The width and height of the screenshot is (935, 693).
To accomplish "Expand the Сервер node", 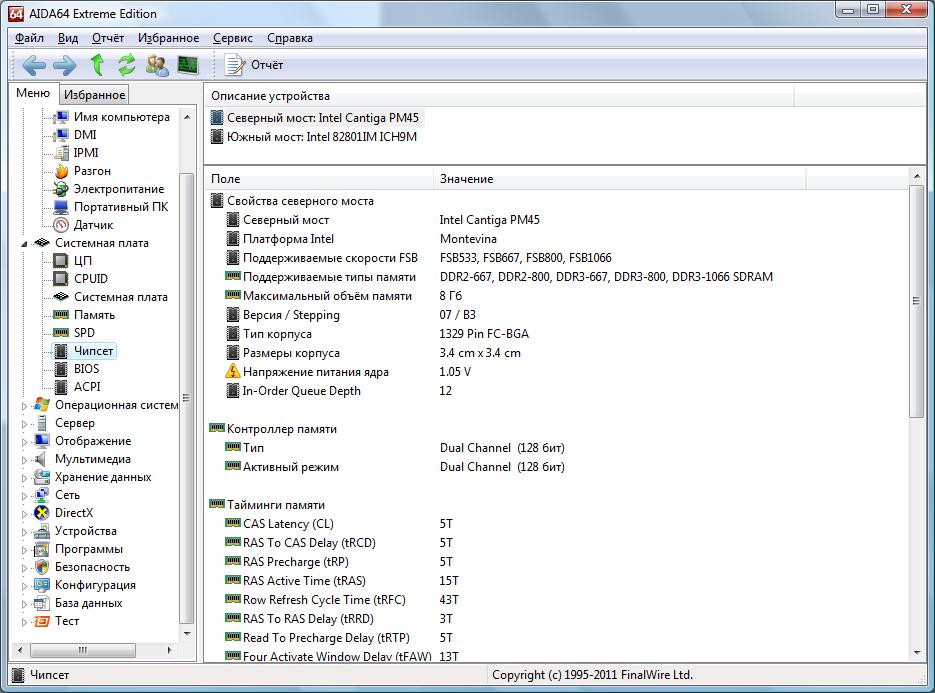I will (24, 423).
